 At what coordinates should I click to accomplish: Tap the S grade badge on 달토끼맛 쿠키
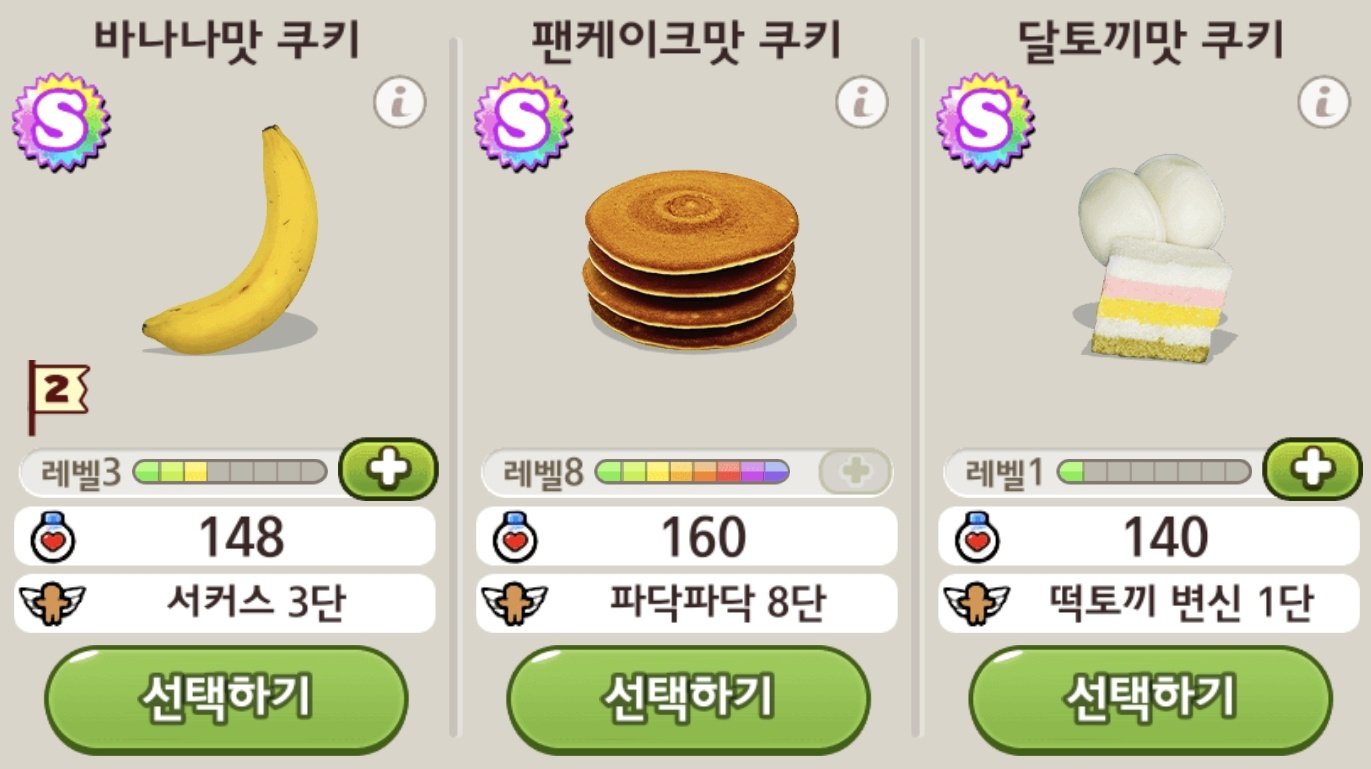(x=985, y=122)
